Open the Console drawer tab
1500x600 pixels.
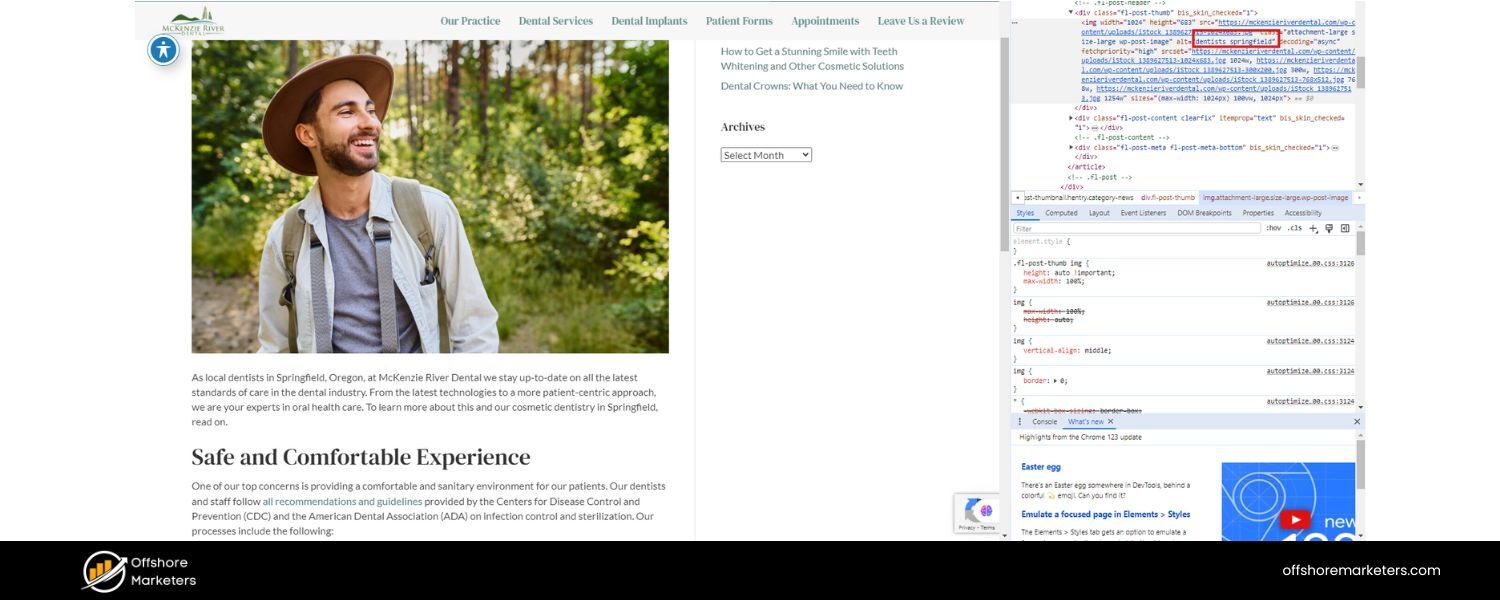[1044, 421]
